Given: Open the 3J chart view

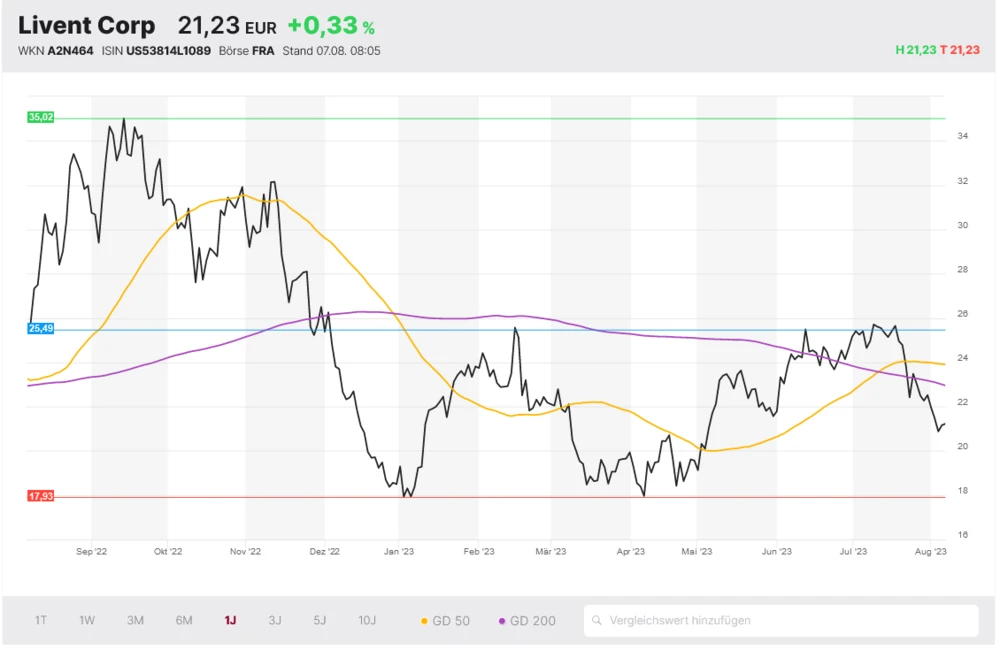Looking at the screenshot, I should [275, 620].
